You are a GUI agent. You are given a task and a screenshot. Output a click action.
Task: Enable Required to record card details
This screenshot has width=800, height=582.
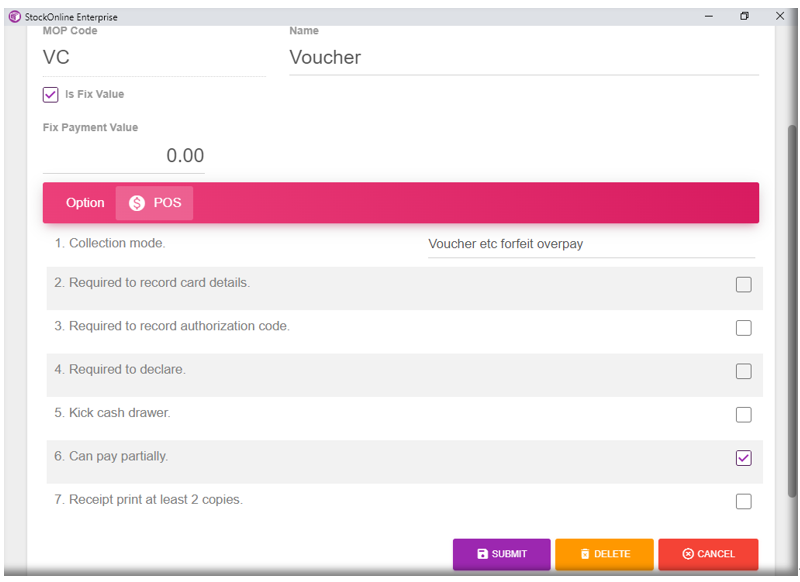743,285
